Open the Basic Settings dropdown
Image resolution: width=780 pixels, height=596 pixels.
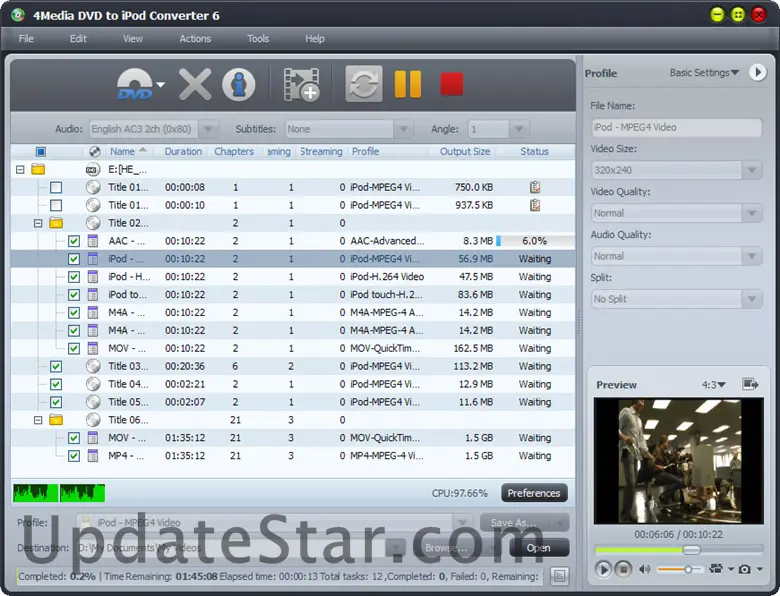pyautogui.click(x=704, y=73)
